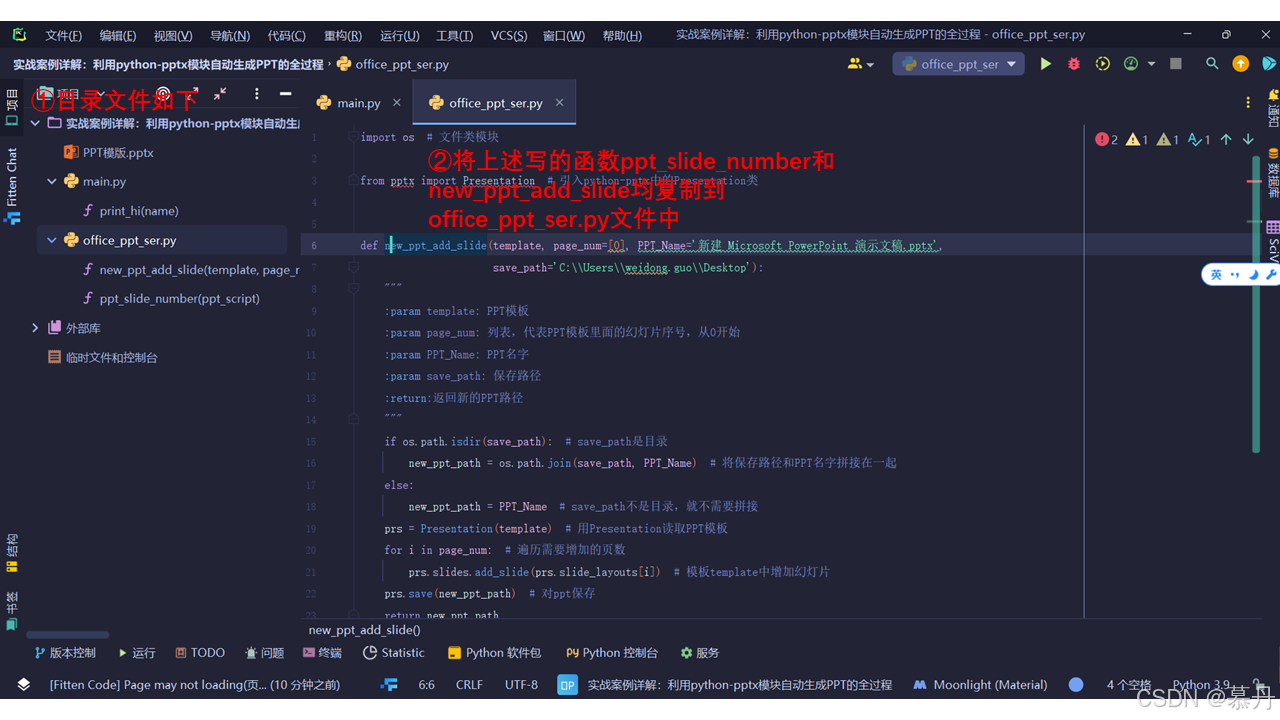1280x720 pixels.
Task: Click the gray stop button
Action: 1176,64
